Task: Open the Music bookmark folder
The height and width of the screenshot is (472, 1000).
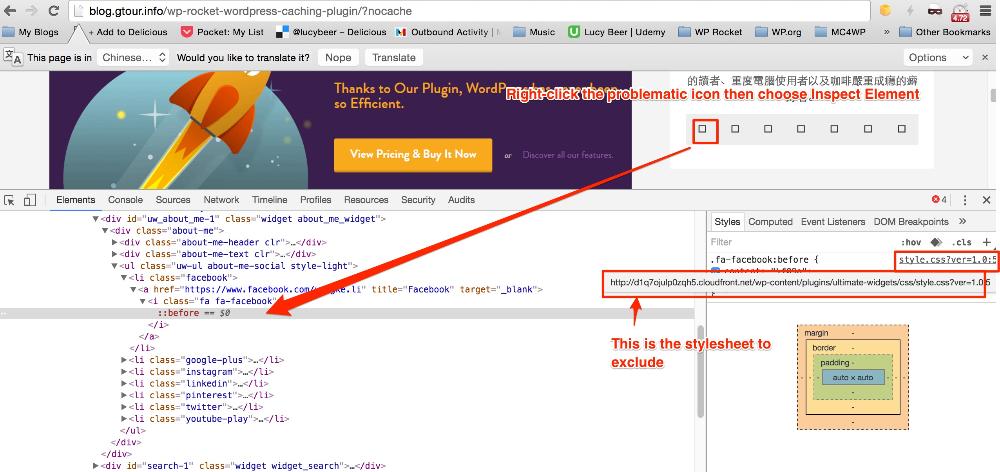Action: [x=534, y=32]
